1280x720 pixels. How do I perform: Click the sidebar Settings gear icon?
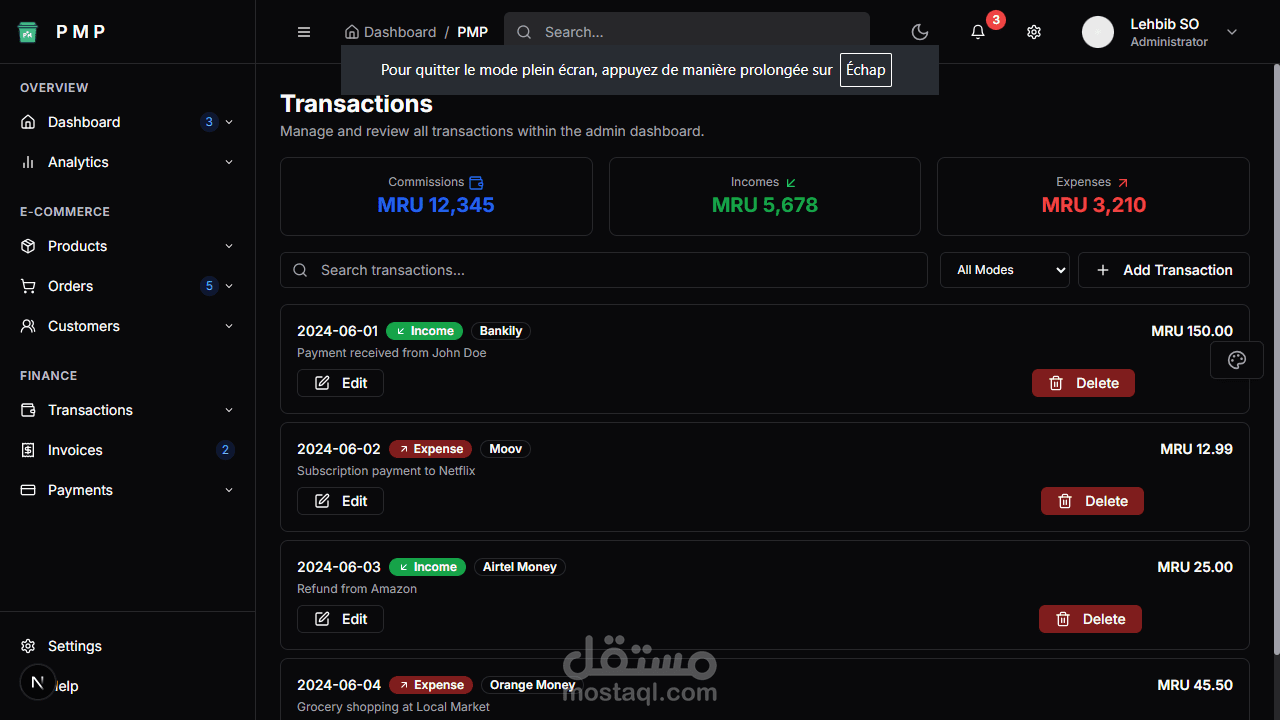coord(28,646)
